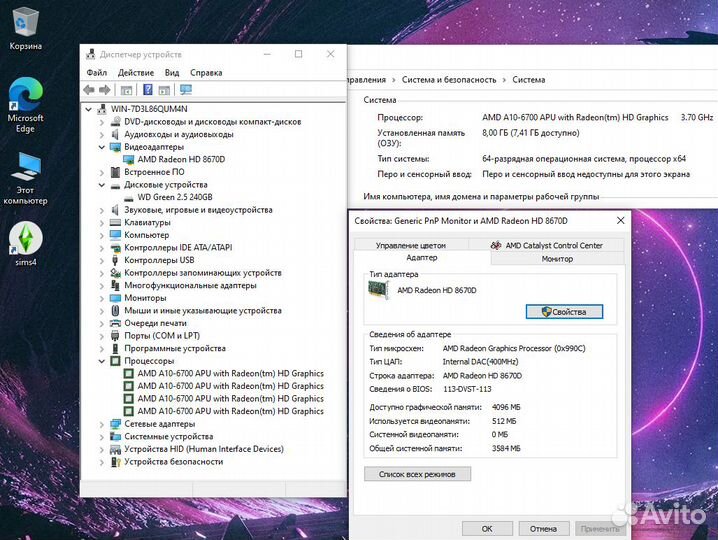
Task: Click OK in the properties dialog
Action: click(x=487, y=529)
